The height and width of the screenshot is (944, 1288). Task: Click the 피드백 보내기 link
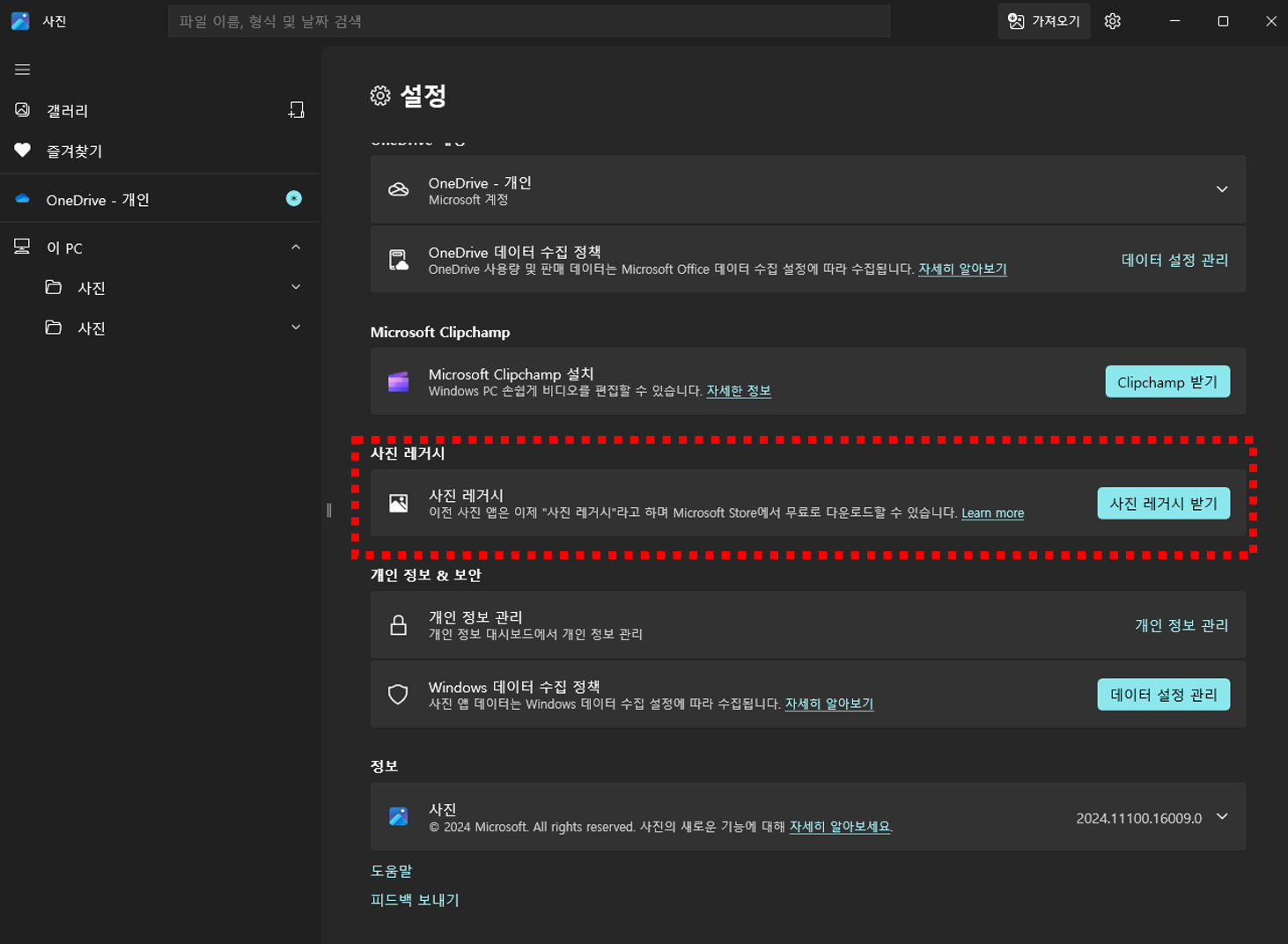pyautogui.click(x=415, y=900)
